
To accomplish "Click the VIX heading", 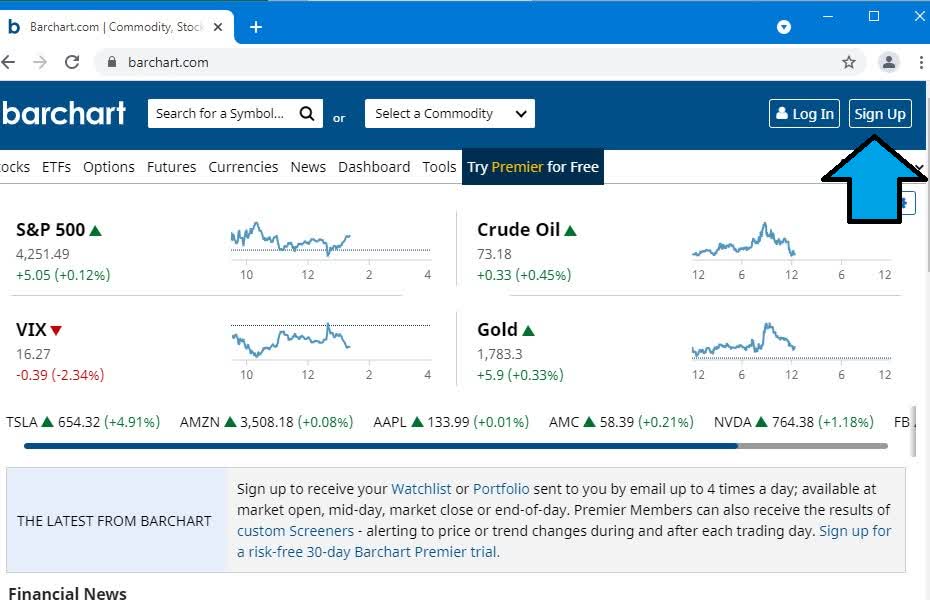I will (x=31, y=330).
